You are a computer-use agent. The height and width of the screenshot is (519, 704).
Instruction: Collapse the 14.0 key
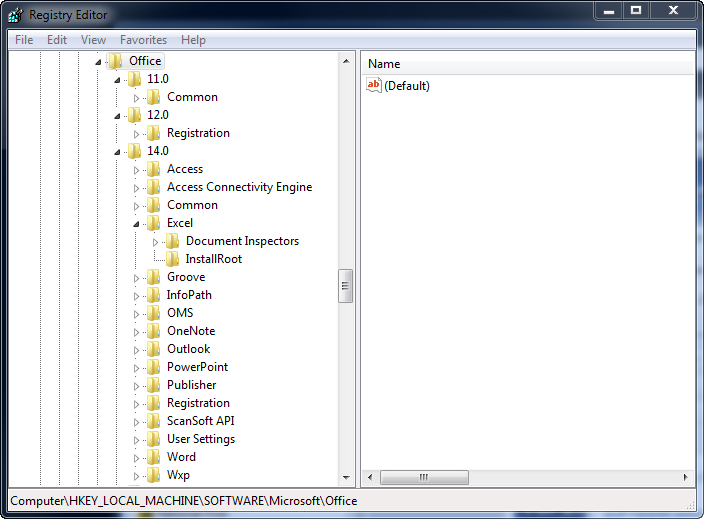117,152
